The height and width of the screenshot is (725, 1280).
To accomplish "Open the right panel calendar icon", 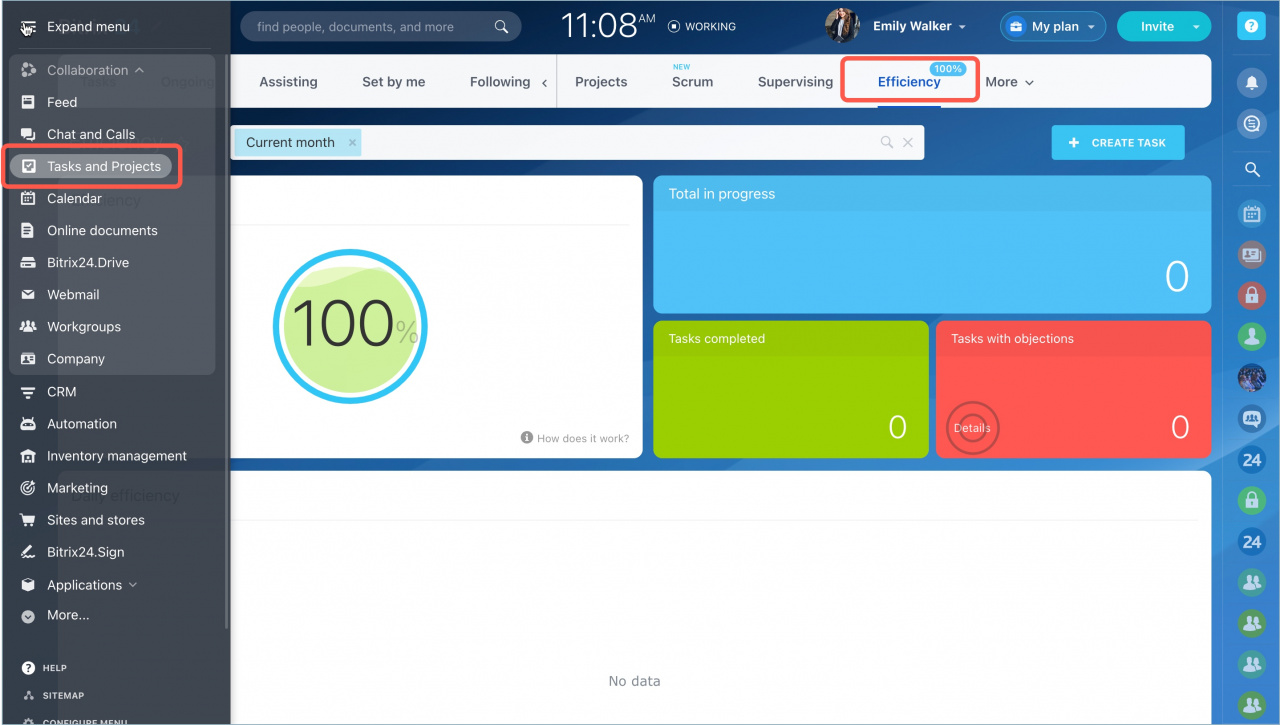I will [x=1252, y=213].
